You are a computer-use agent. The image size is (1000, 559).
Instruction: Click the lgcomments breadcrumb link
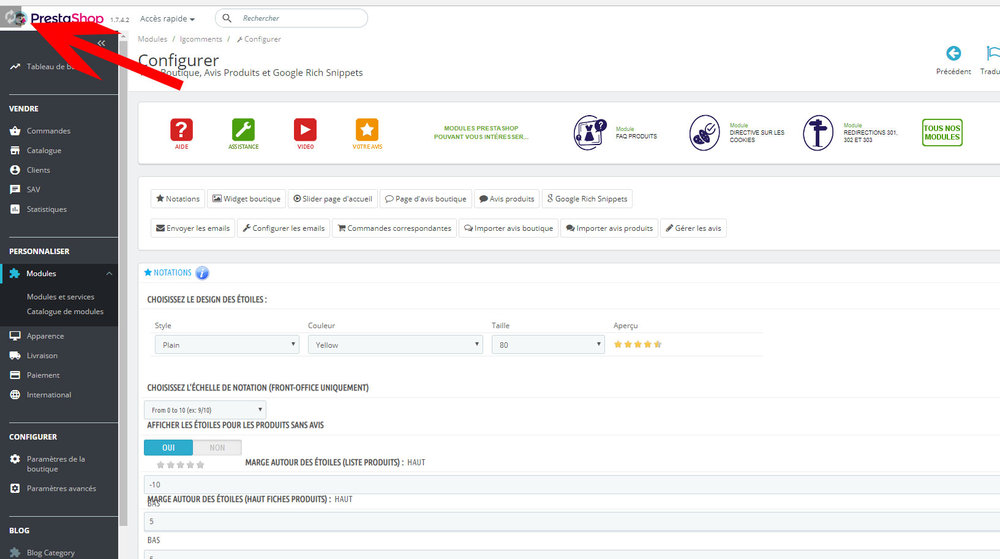tap(201, 40)
